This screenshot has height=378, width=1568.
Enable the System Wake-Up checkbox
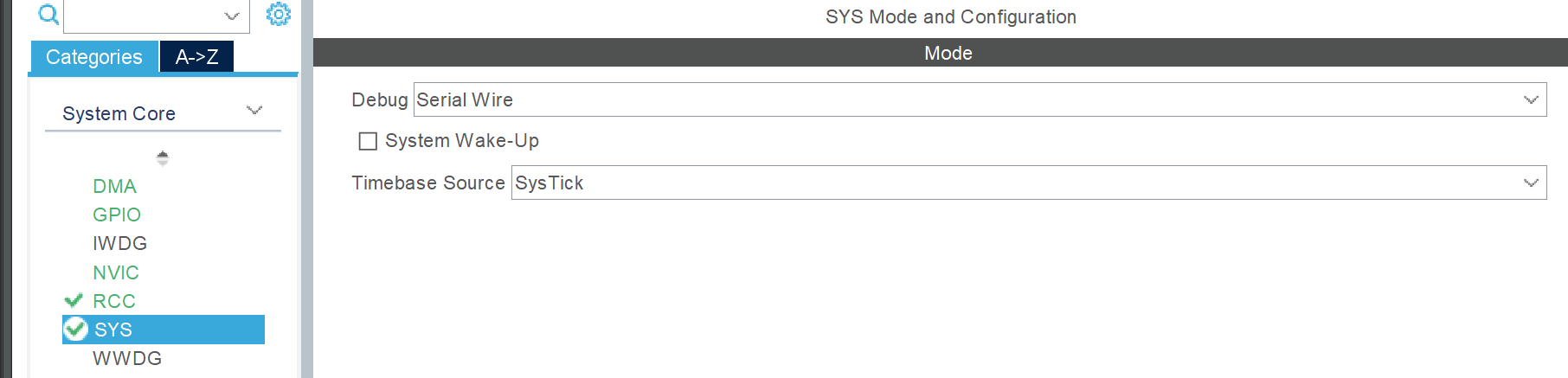coord(368,141)
